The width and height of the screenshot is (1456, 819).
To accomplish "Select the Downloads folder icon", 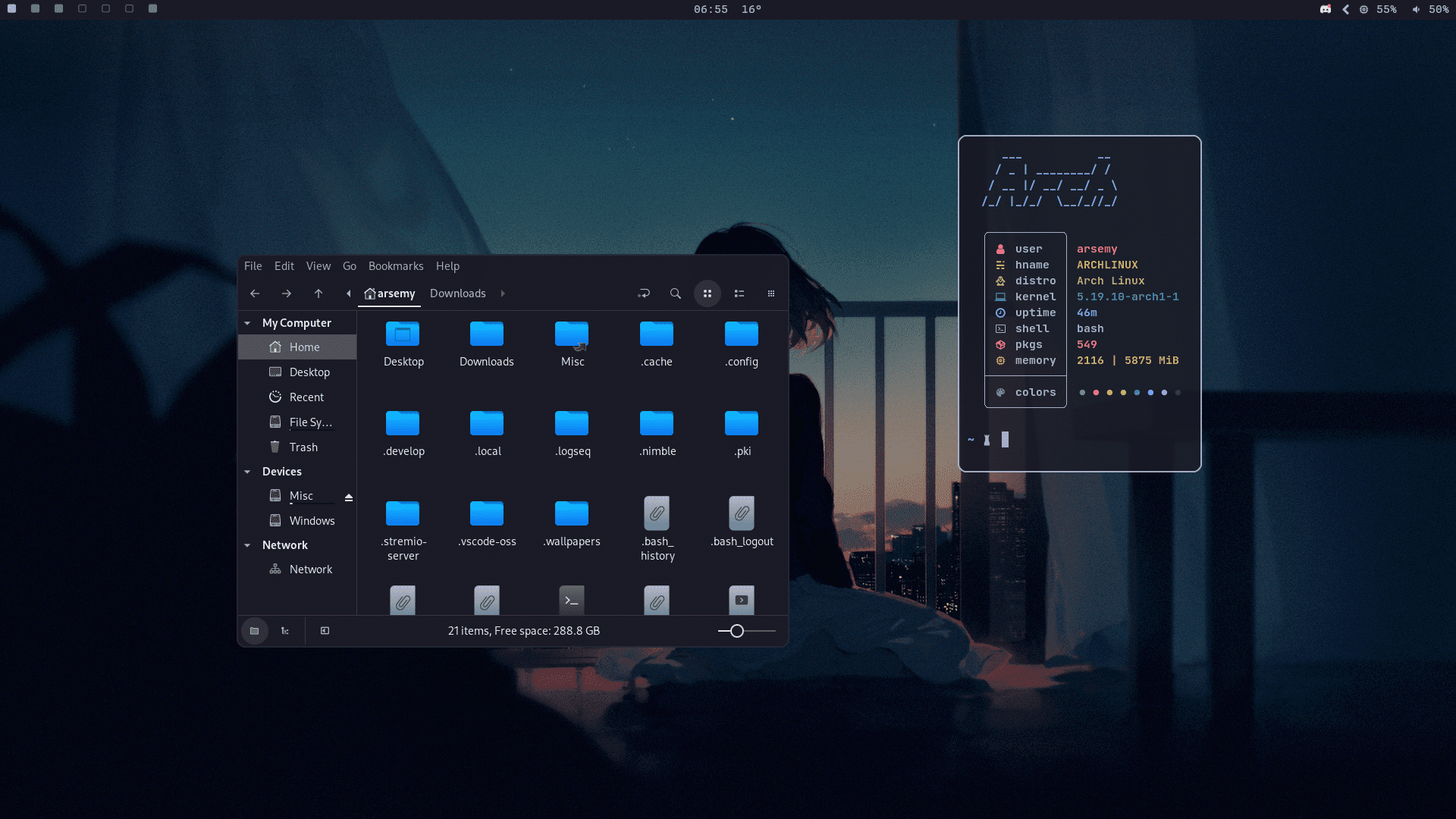I will pyautogui.click(x=487, y=334).
